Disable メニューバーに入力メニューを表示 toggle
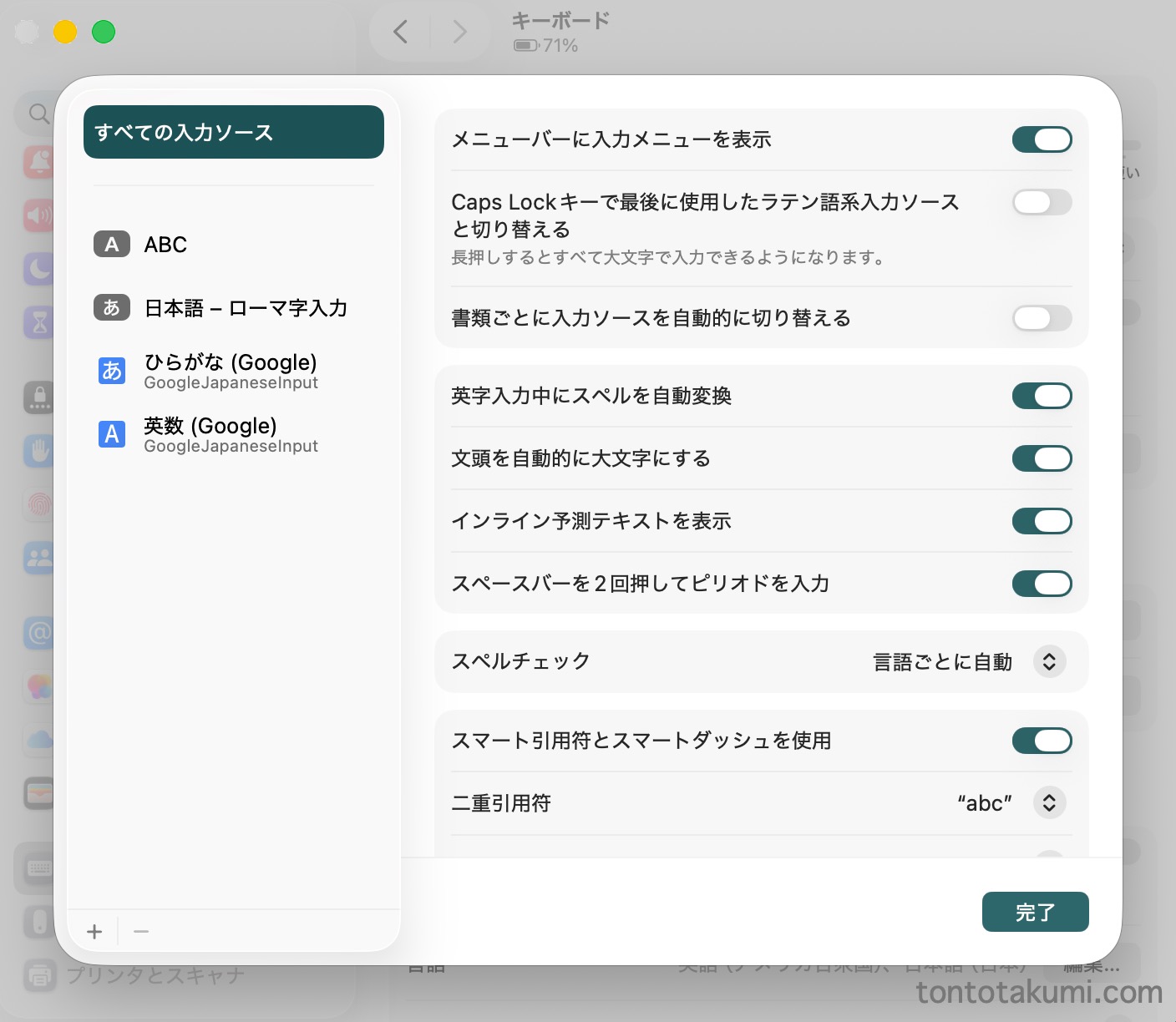The image size is (1176, 1022). point(1042,139)
